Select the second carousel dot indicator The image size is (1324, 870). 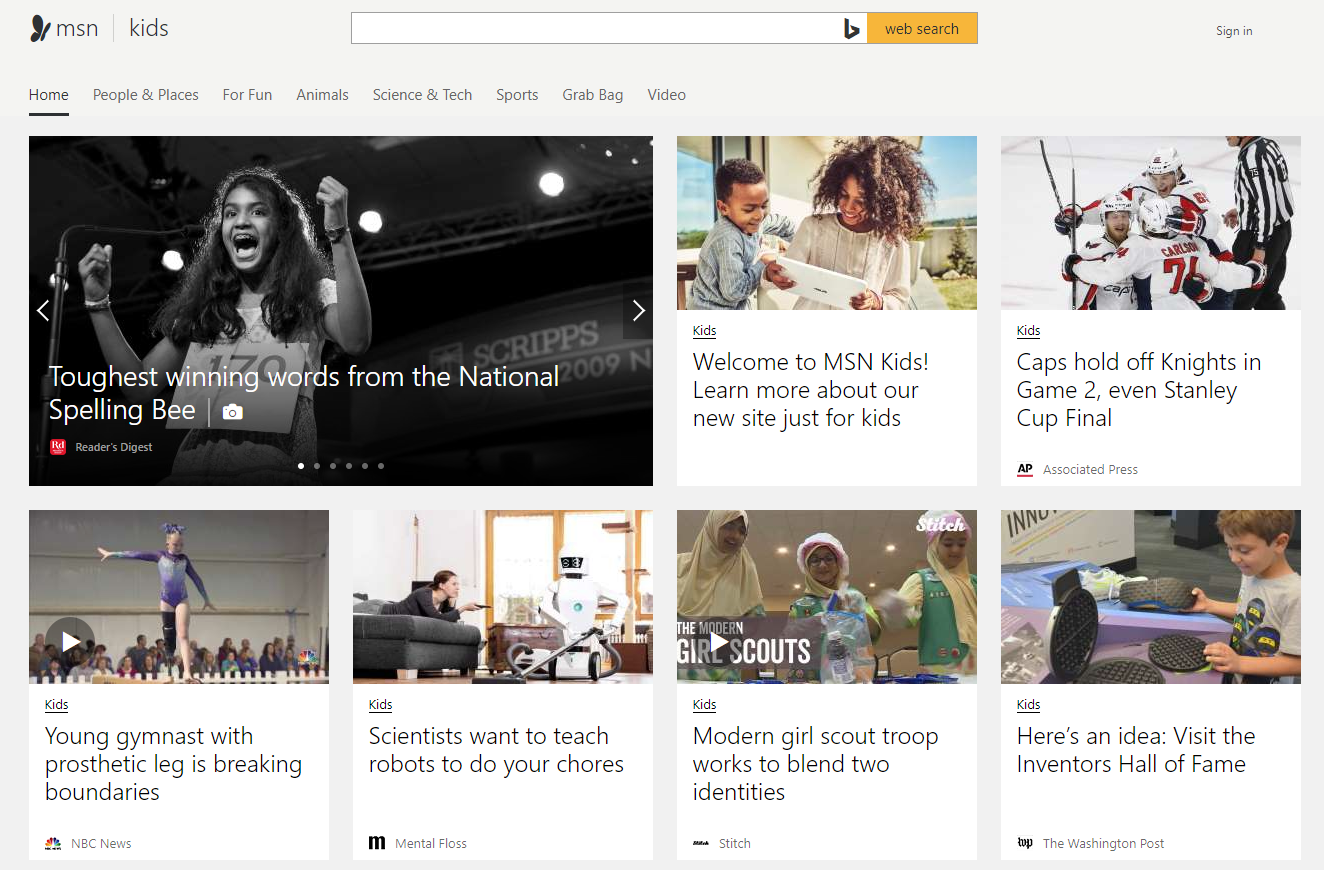tap(317, 466)
